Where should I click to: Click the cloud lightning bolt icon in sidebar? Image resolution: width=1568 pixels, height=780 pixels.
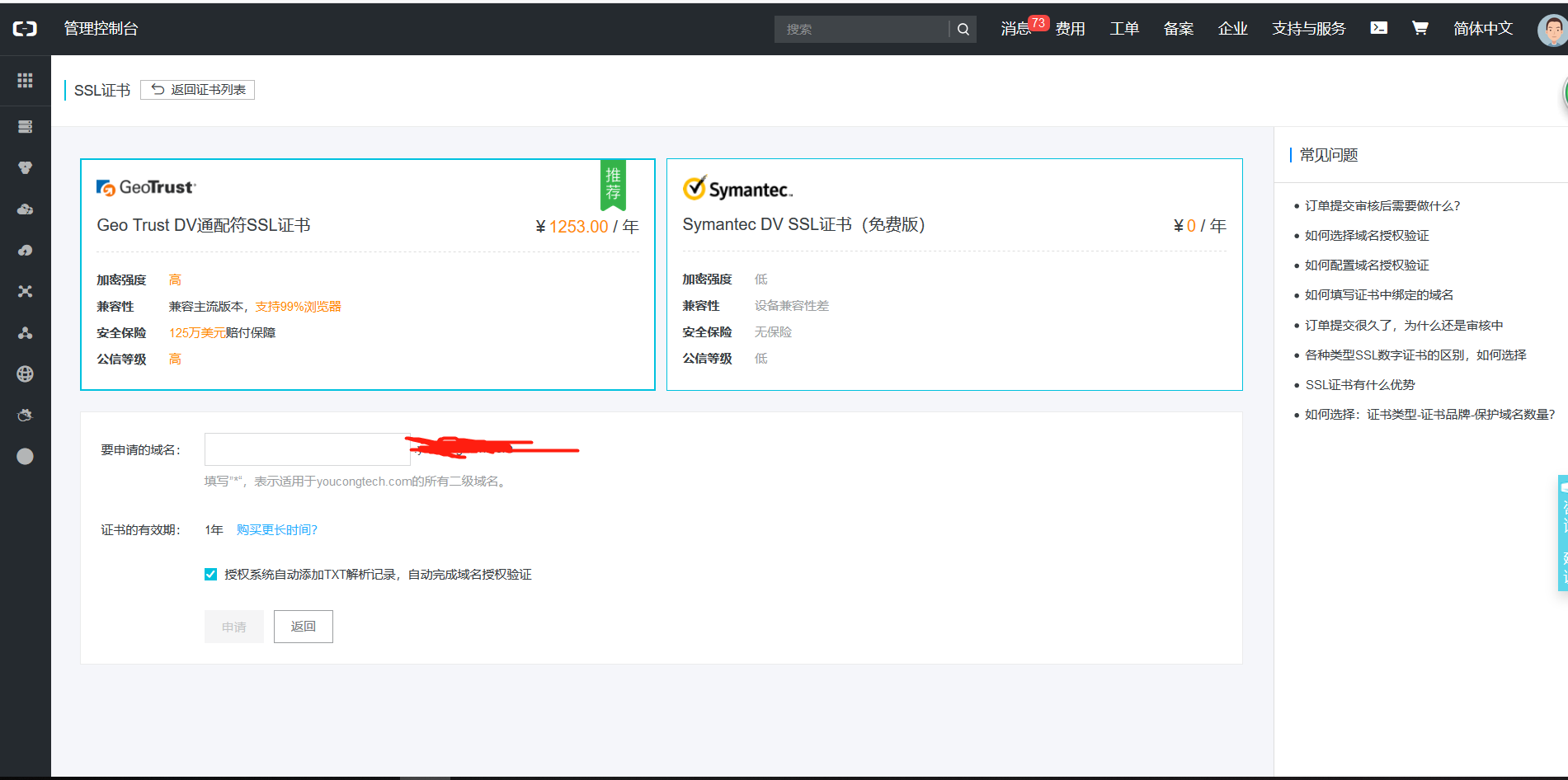click(x=25, y=250)
